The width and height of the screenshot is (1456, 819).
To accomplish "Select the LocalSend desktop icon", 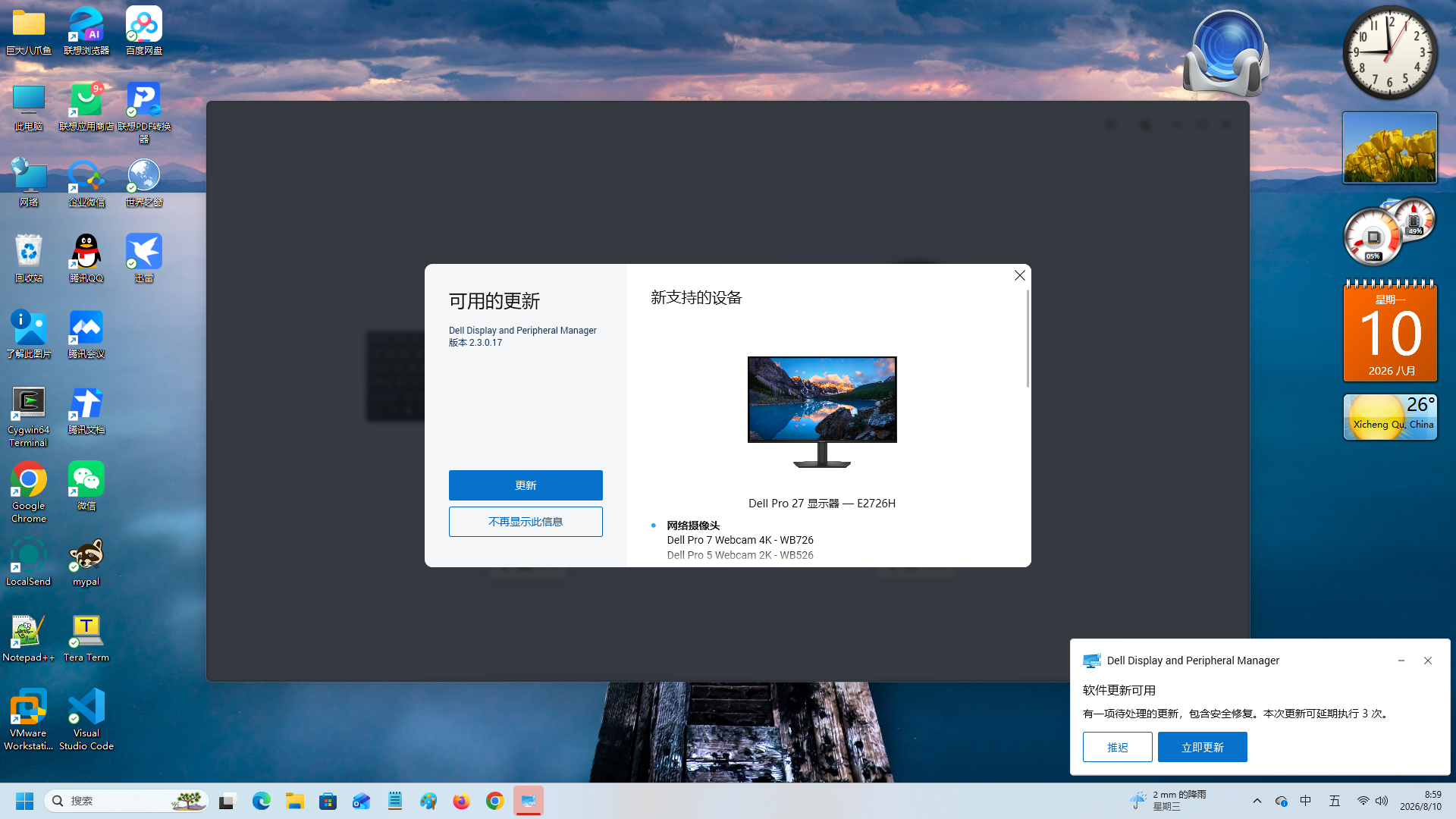I will [x=29, y=562].
